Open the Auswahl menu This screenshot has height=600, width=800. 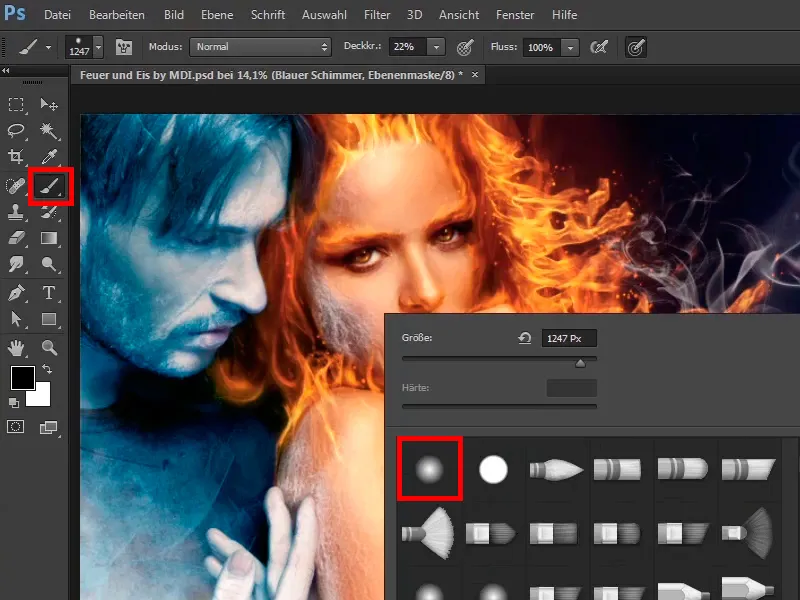pos(324,15)
